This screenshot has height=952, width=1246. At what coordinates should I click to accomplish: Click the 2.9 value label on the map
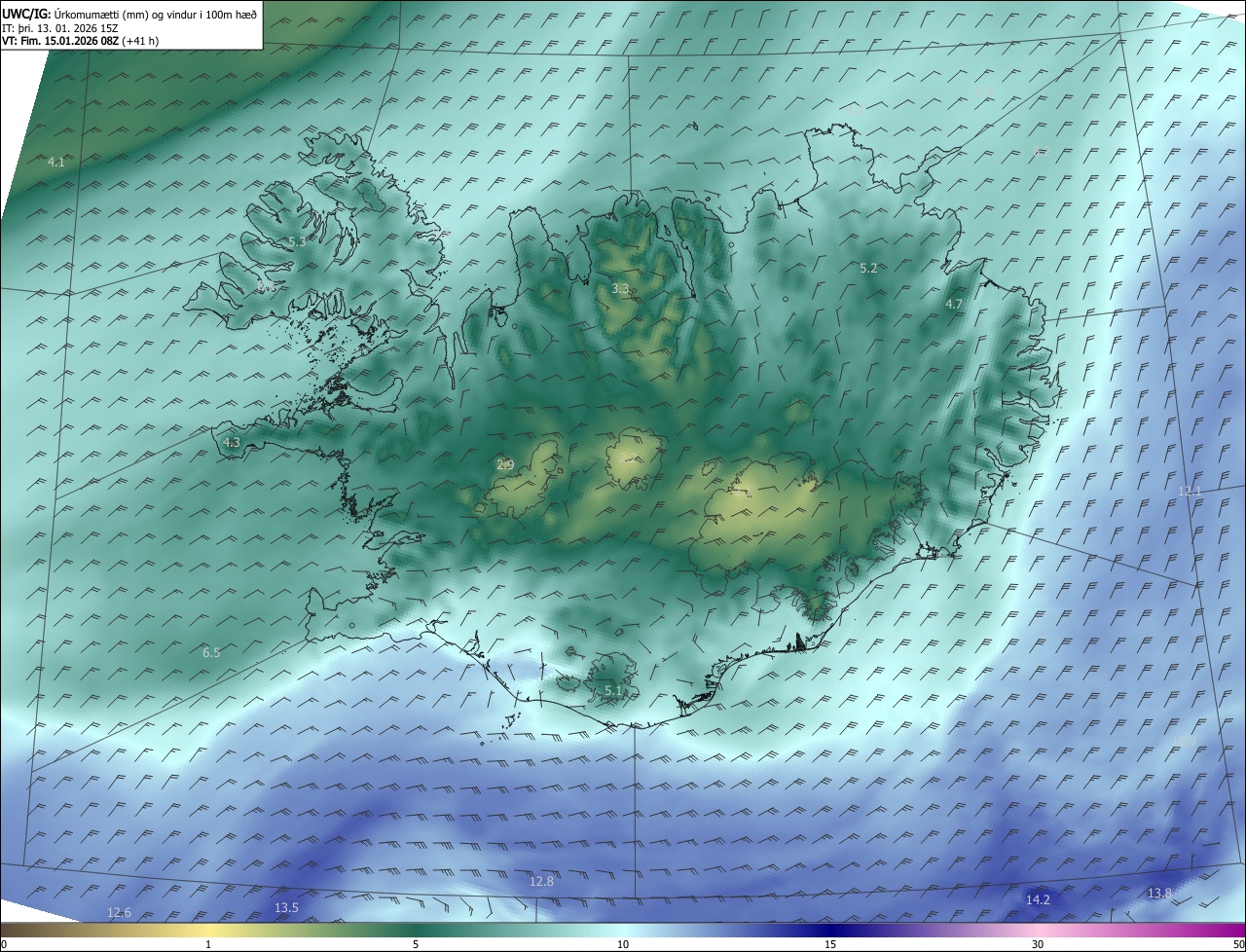(x=505, y=464)
